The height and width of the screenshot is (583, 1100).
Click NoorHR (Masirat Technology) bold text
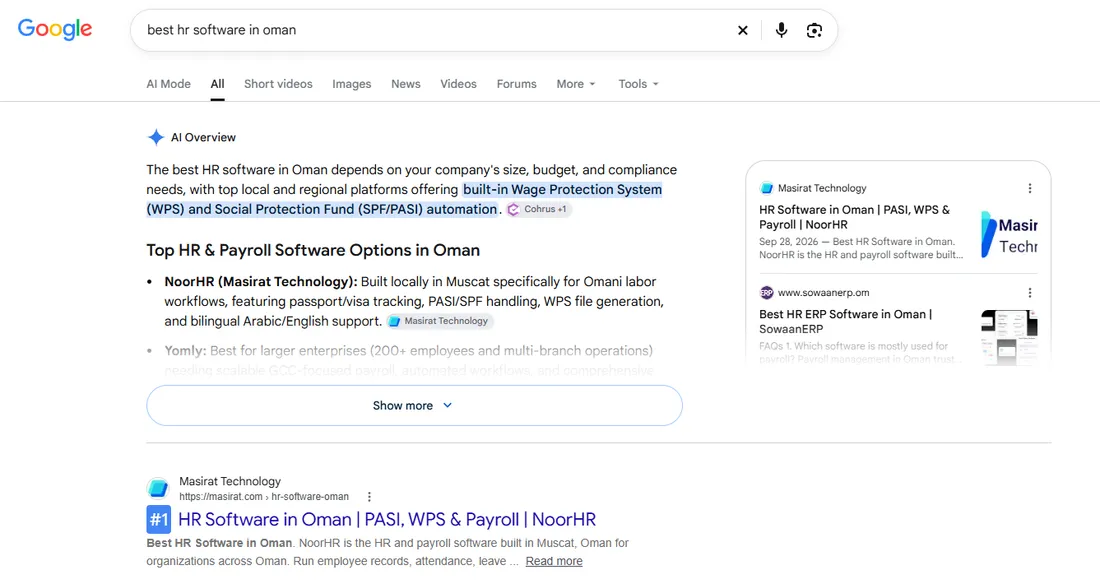[261, 281]
